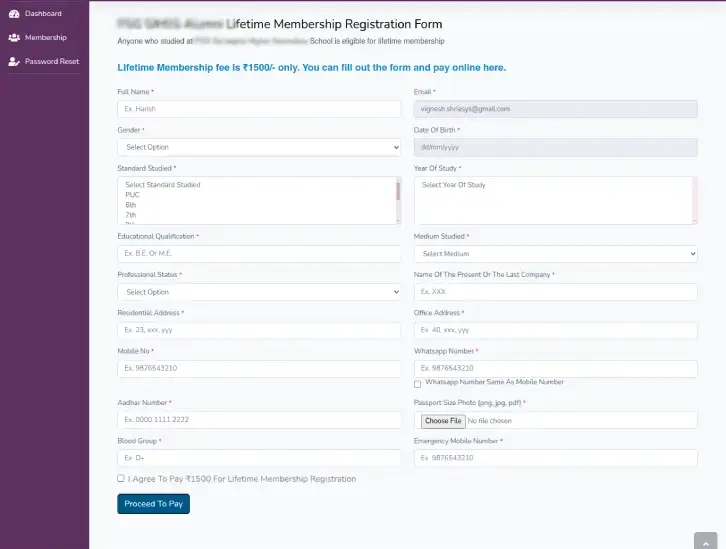Open the Gender dropdown
Image resolution: width=726 pixels, height=549 pixels.
coord(259,147)
